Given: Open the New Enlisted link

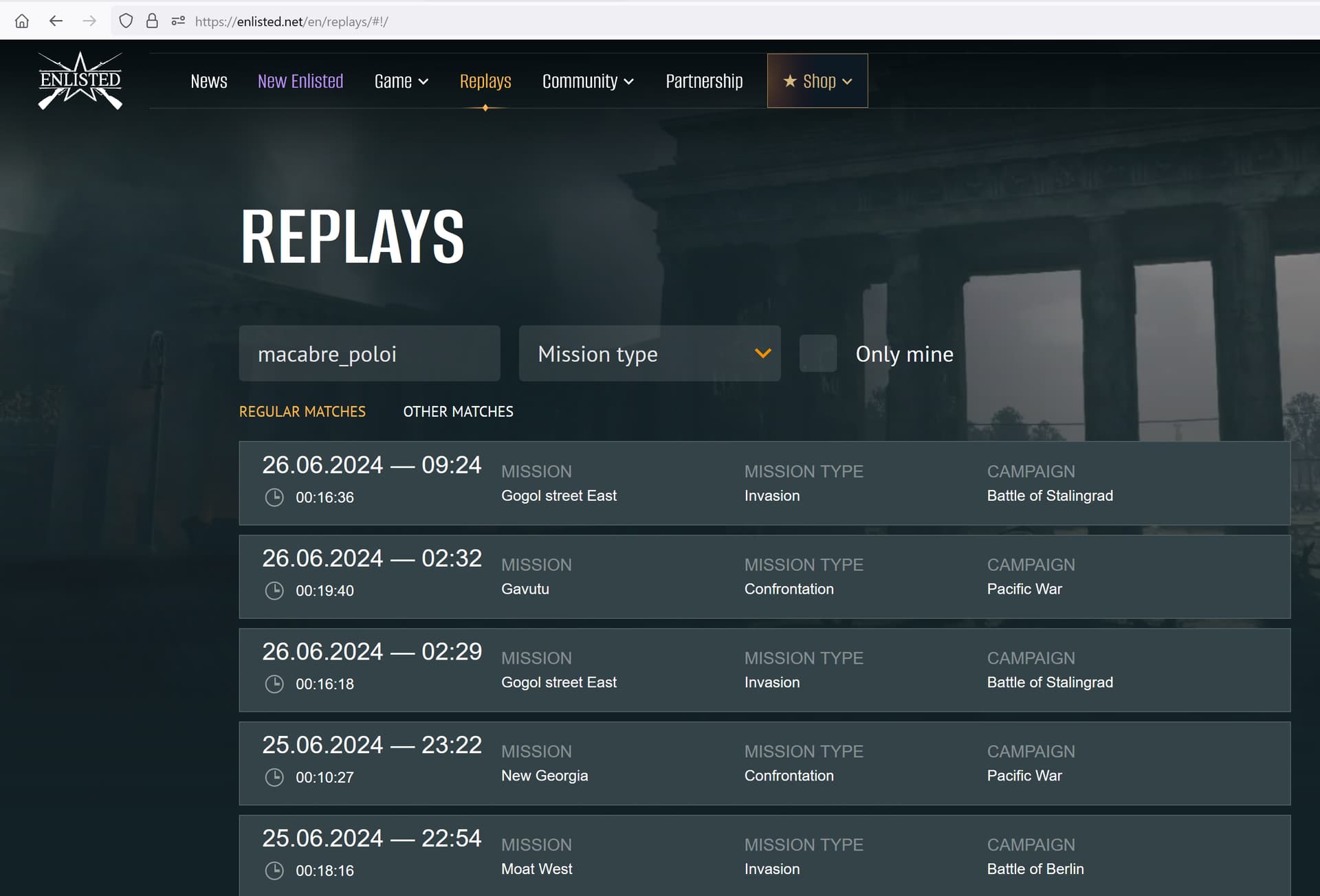Looking at the screenshot, I should (300, 80).
